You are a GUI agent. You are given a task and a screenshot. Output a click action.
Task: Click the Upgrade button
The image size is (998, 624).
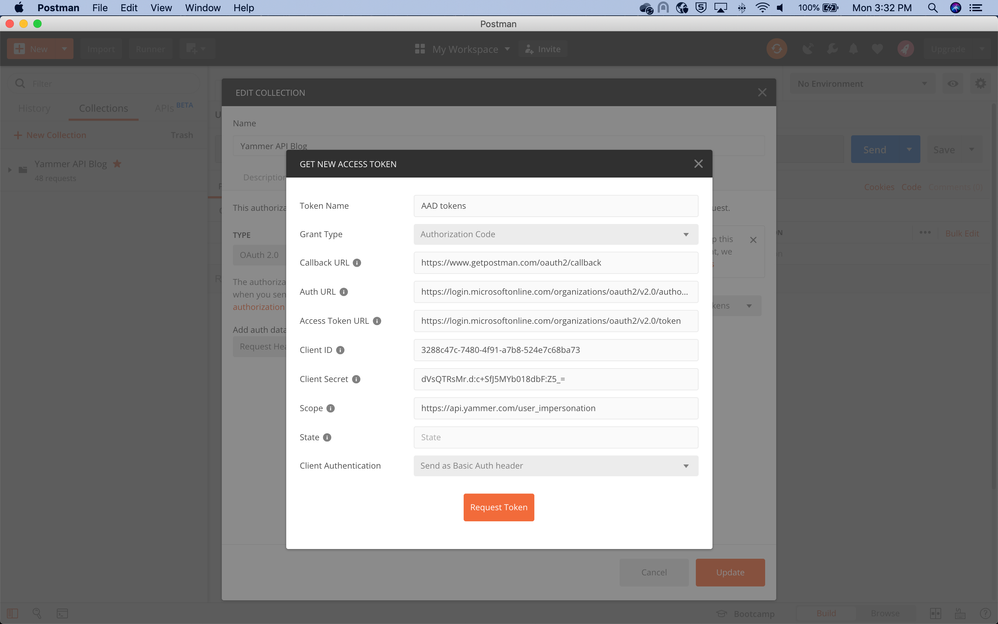pos(948,49)
